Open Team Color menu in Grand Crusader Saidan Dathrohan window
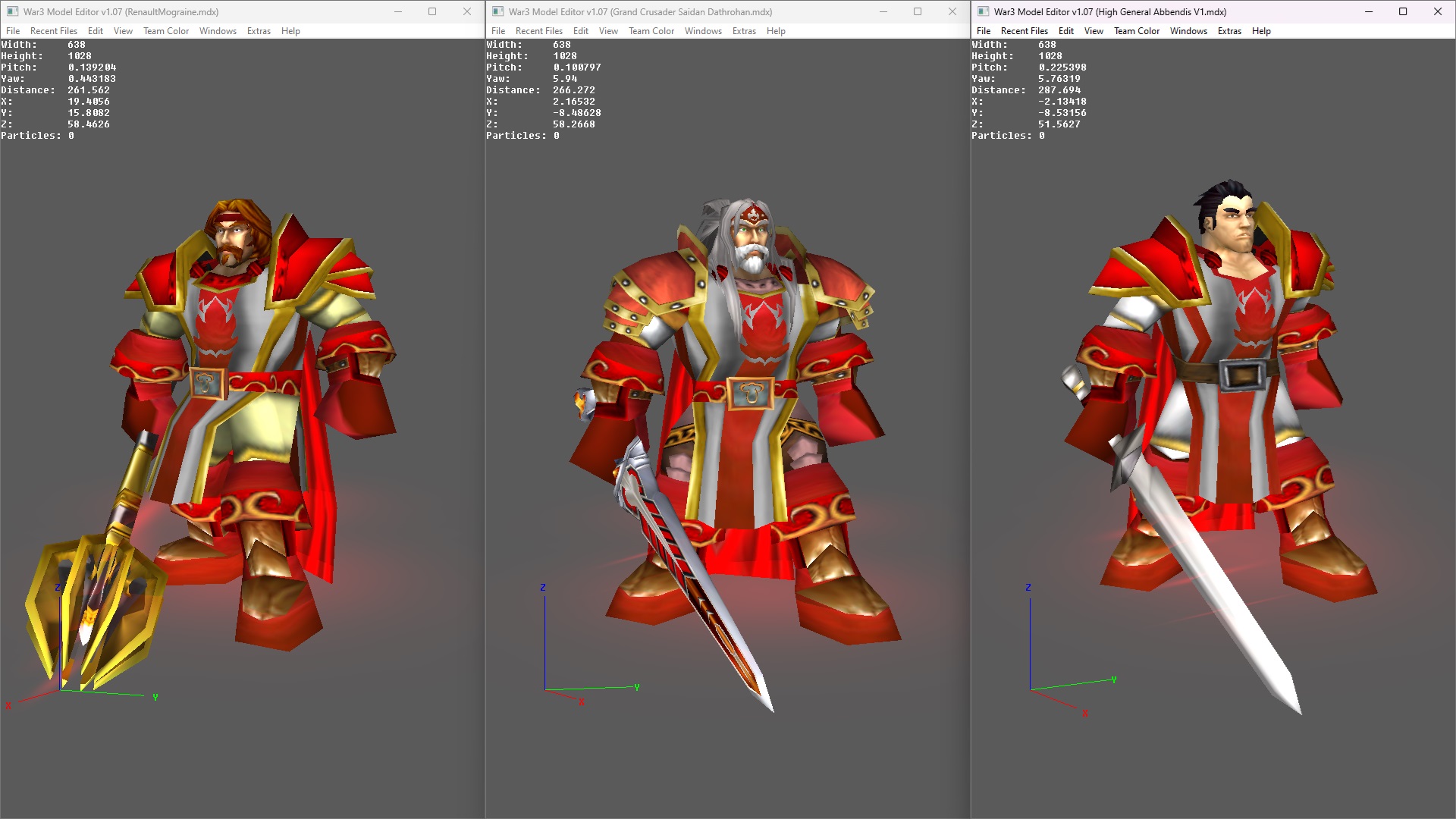 coord(651,31)
